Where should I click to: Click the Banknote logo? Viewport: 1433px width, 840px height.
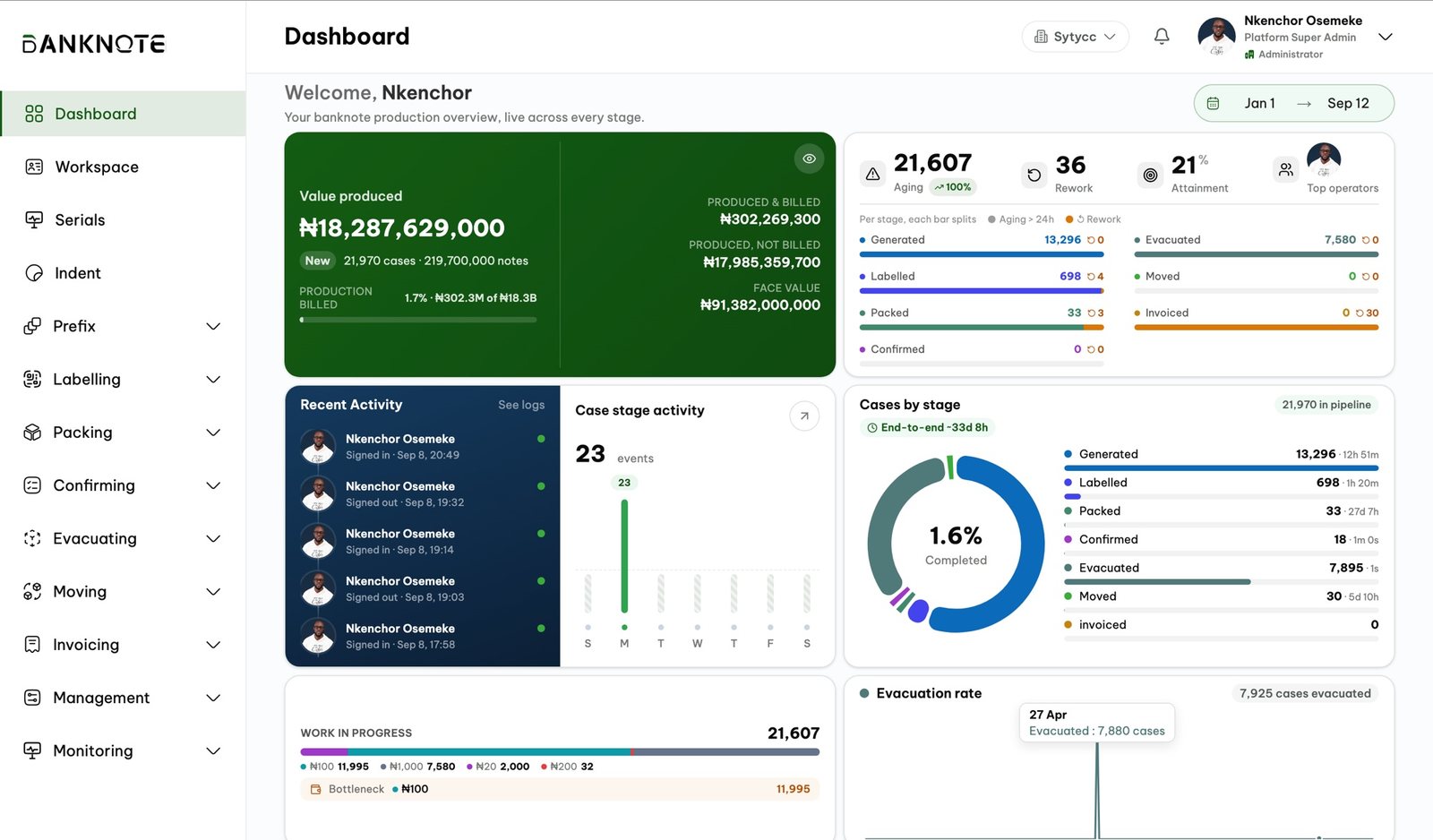(x=94, y=44)
